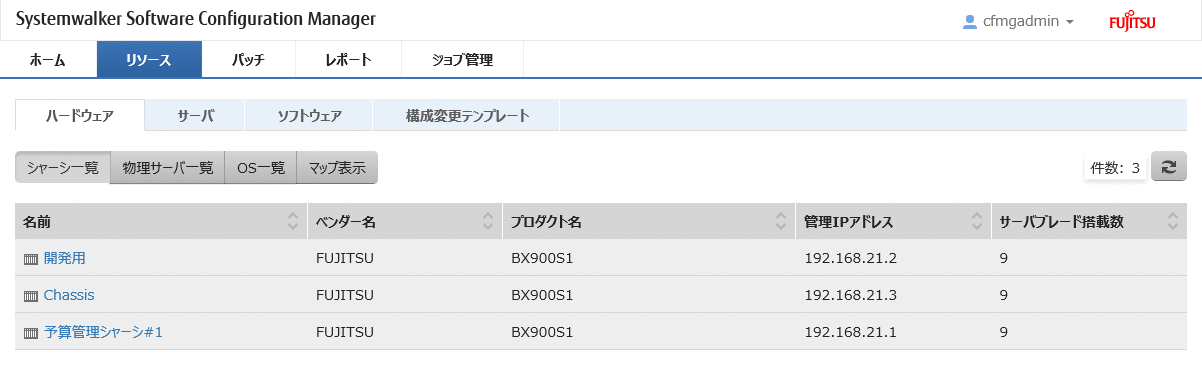This screenshot has height=366, width=1202.
Task: Switch to the パッチ main tab
Action: (x=248, y=60)
